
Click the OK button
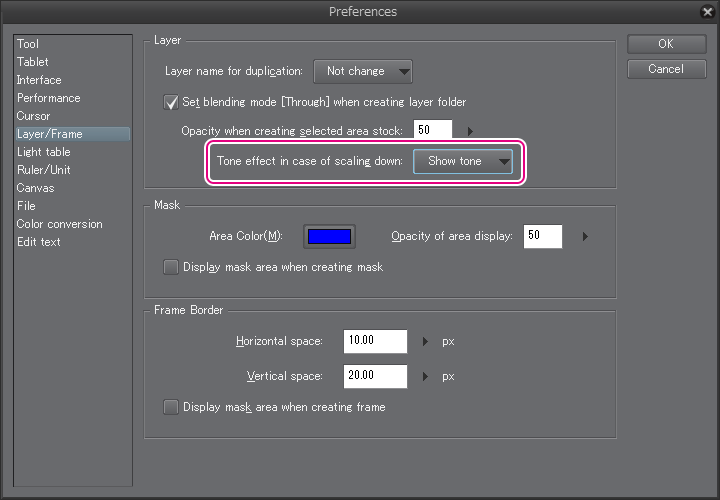[665, 44]
